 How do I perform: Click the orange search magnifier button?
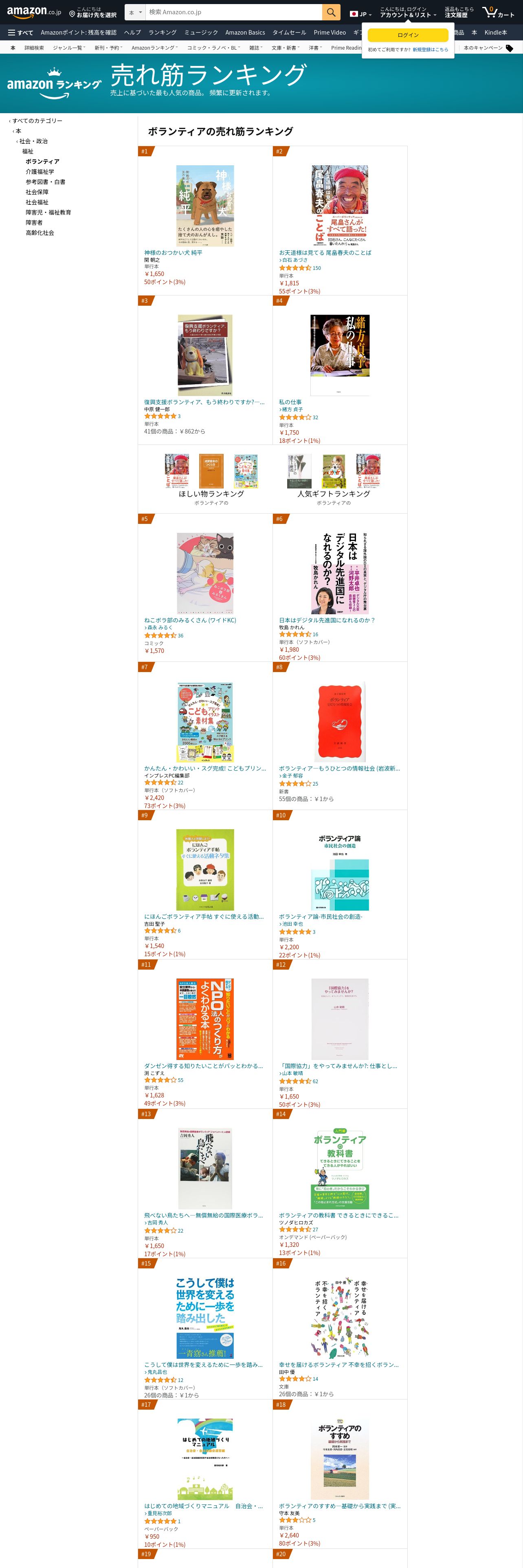pyautogui.click(x=331, y=12)
